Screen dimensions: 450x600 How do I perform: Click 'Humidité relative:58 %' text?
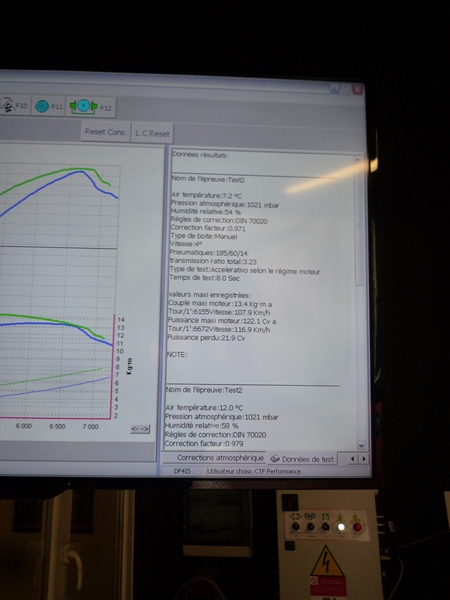click(x=202, y=426)
